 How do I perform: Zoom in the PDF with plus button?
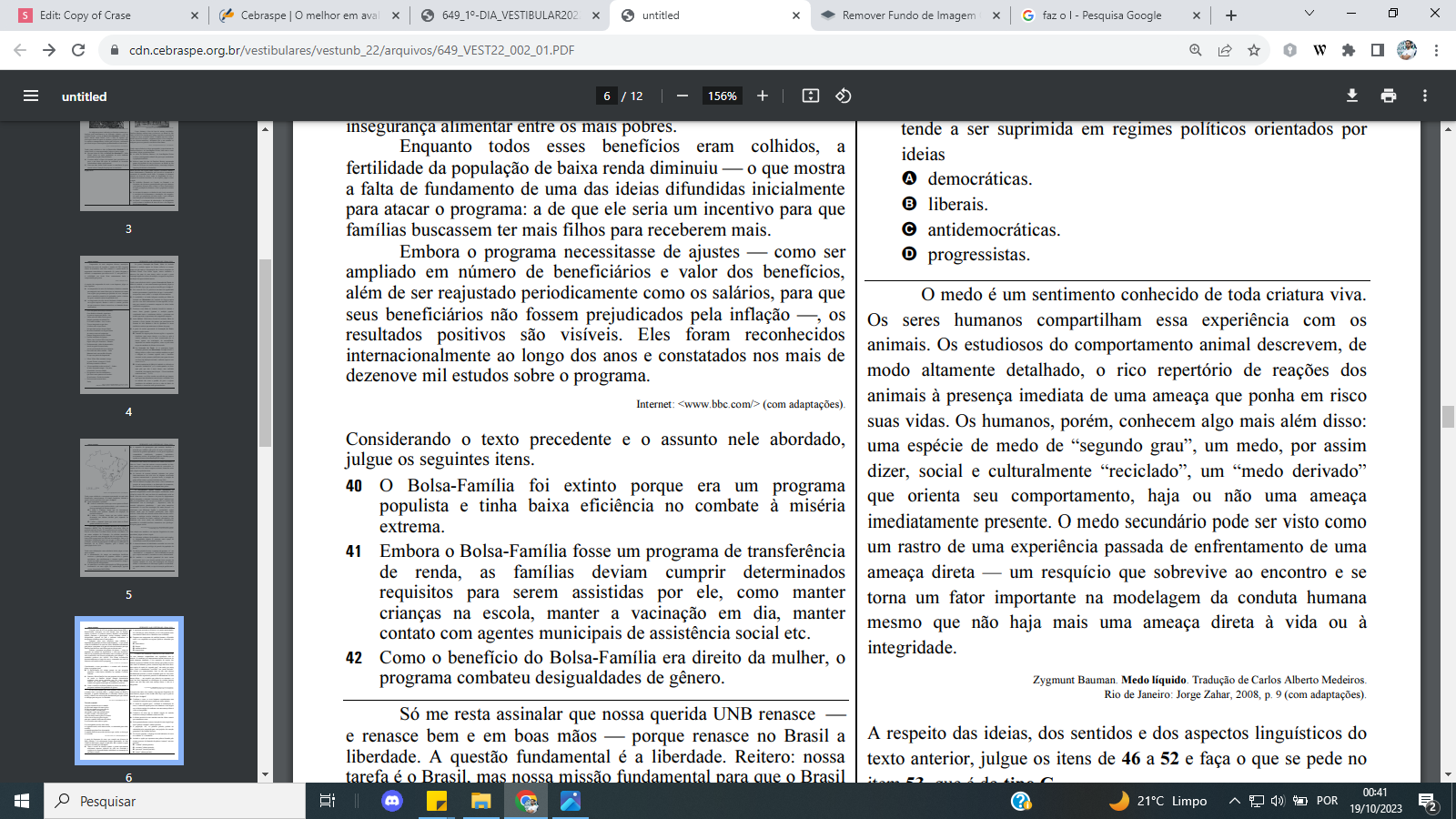763,96
